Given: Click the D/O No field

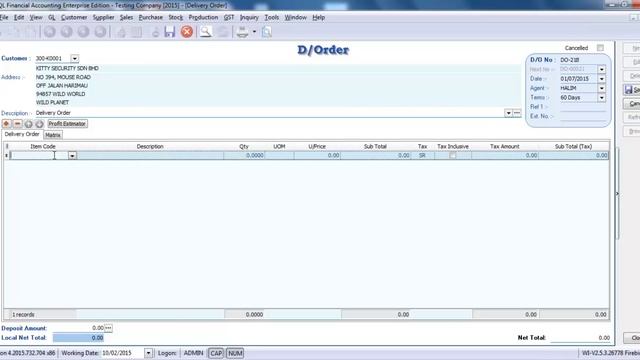Looking at the screenshot, I should 582,60.
